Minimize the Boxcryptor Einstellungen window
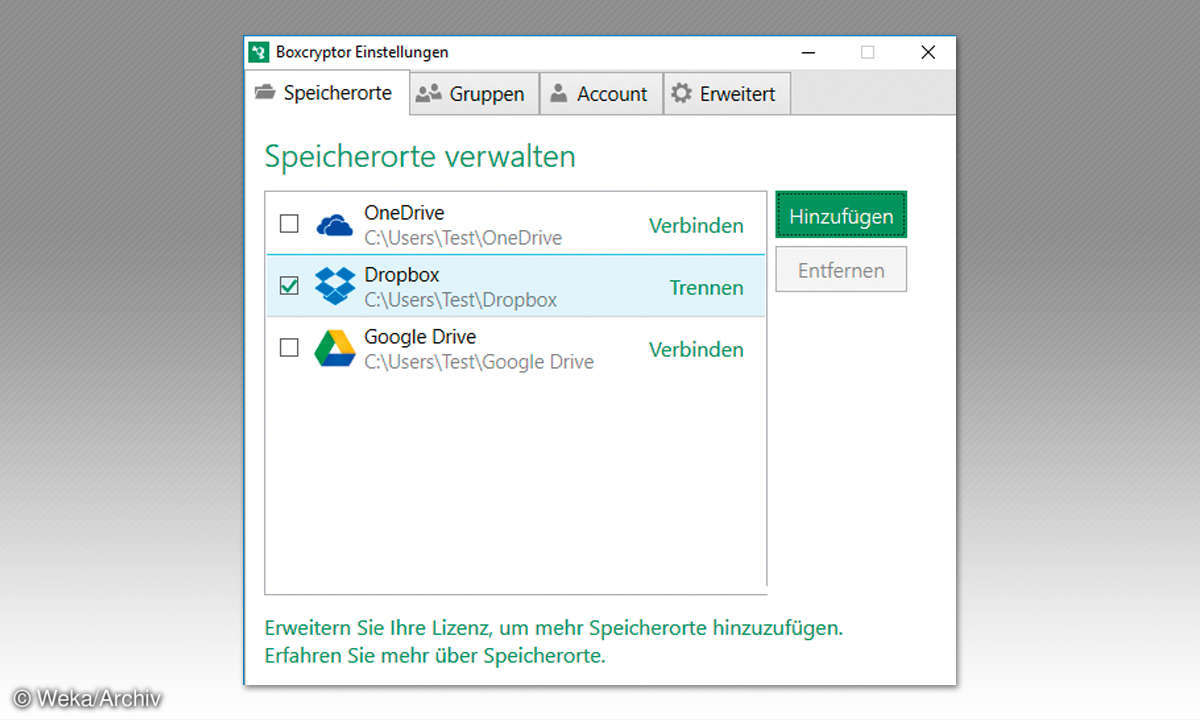The image size is (1200, 720). 806,52
